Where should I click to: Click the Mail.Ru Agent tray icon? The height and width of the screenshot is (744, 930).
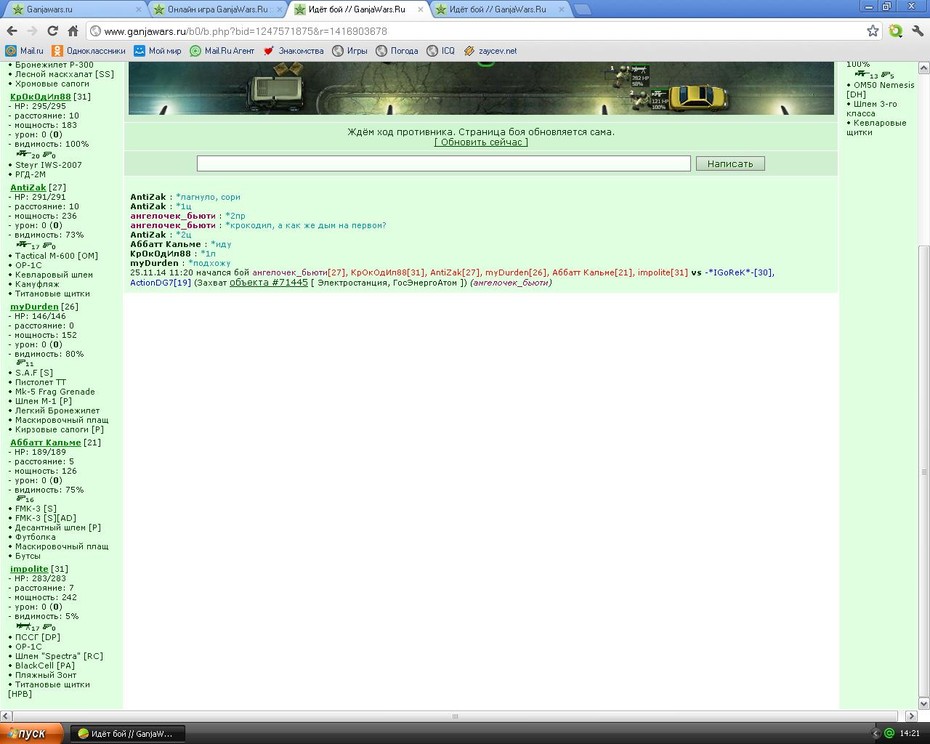889,733
